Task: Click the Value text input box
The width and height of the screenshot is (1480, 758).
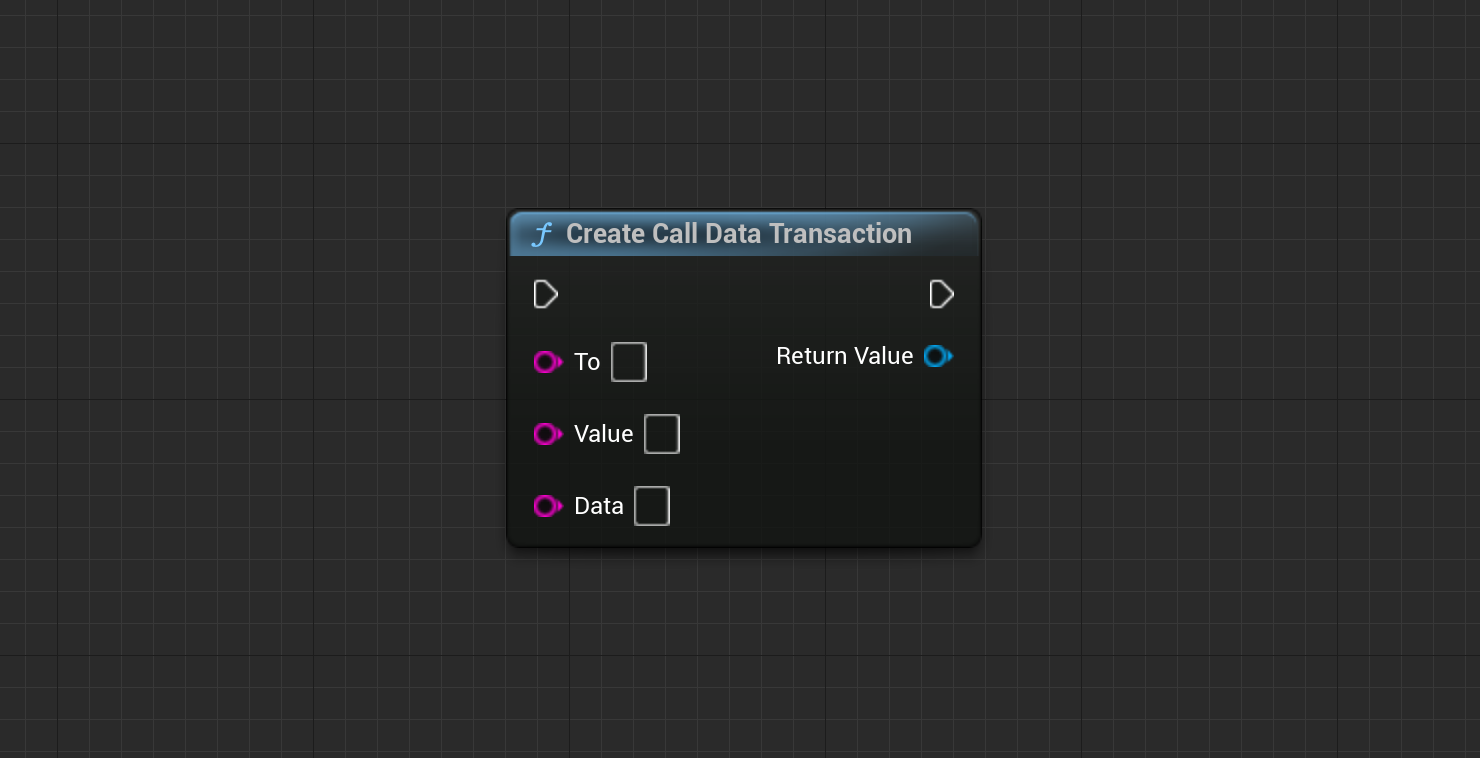Action: tap(662, 434)
